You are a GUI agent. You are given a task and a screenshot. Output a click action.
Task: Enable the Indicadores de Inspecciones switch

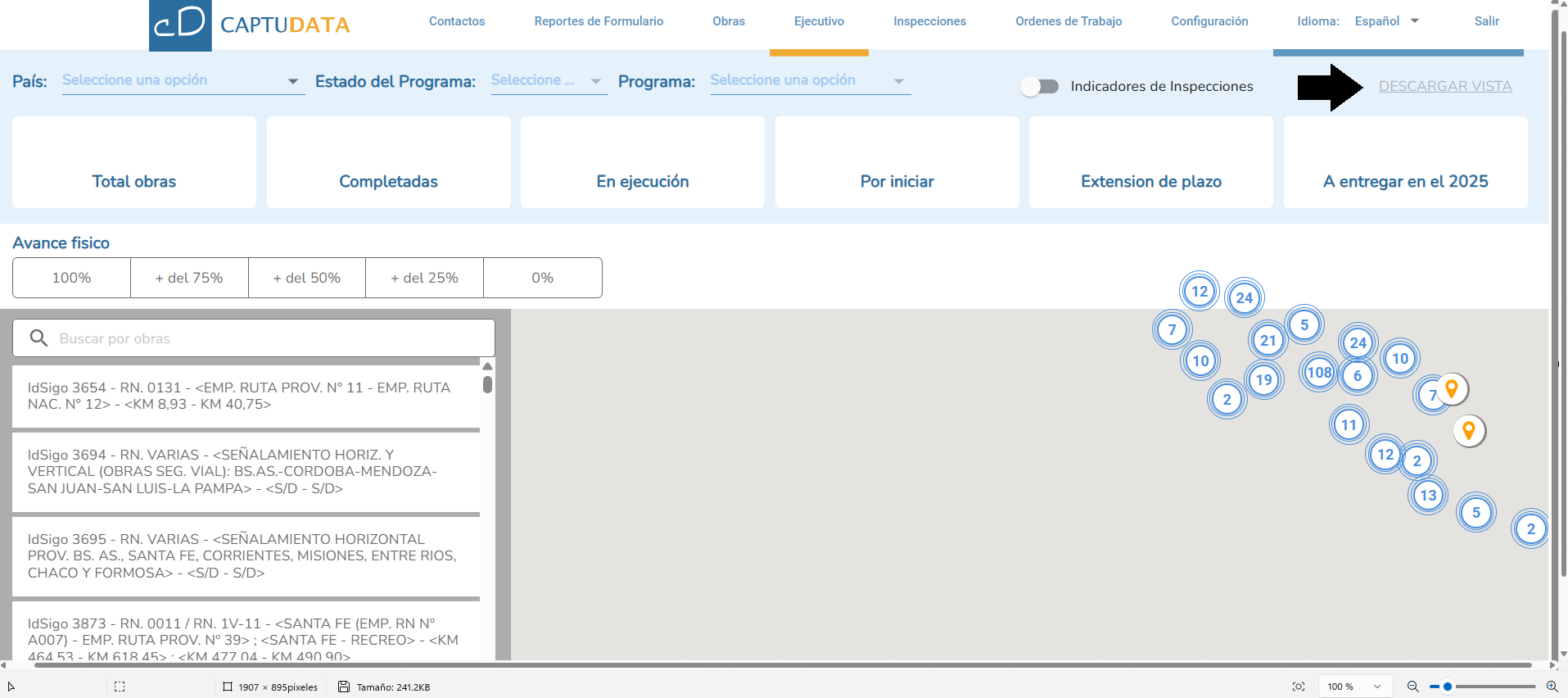[x=1040, y=86]
